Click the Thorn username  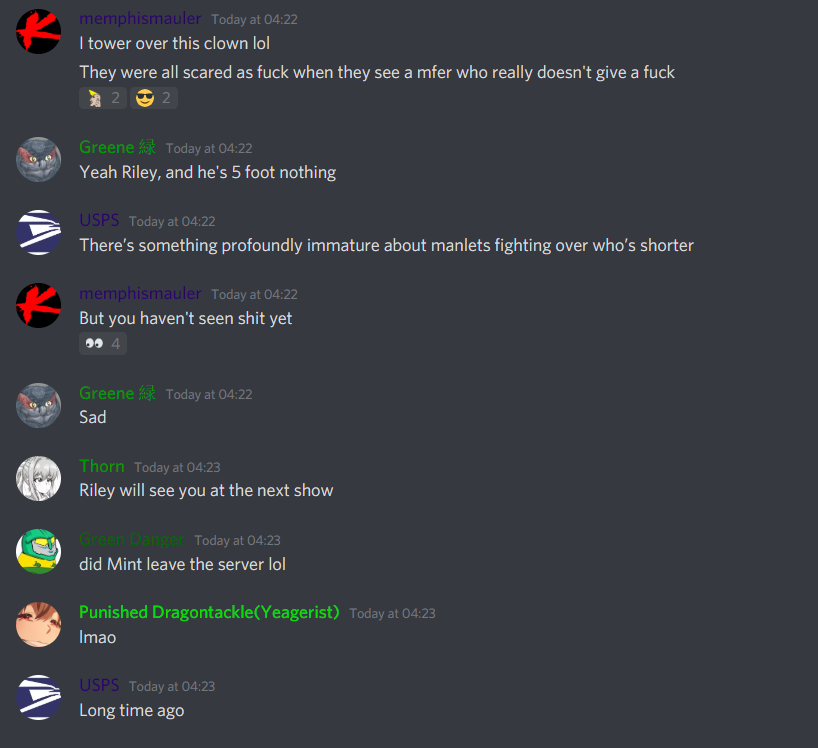pos(102,466)
